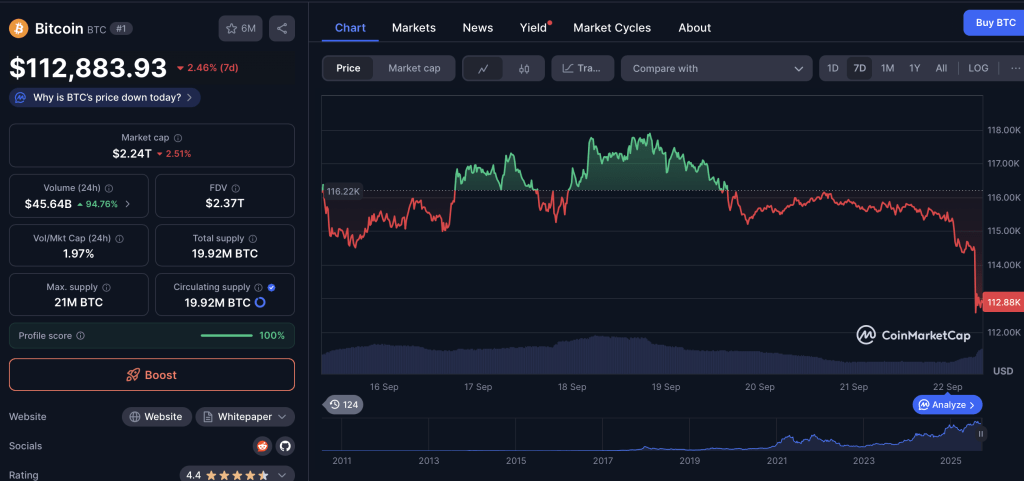Click the 19 Sep date on chart axis
Viewport: 1024px width, 481px height.
point(665,386)
